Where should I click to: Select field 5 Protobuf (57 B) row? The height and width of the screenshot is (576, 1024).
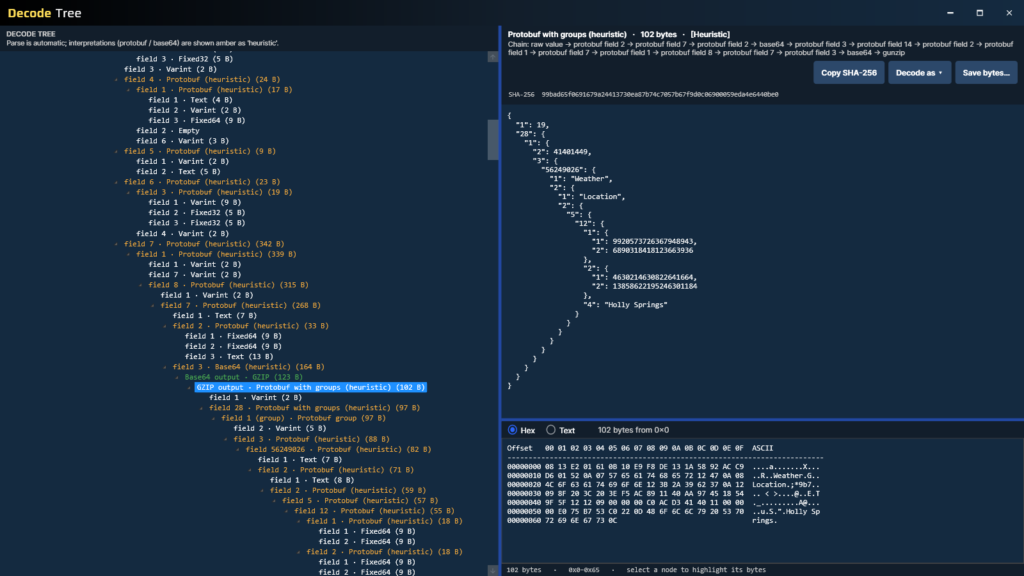pyautogui.click(x=360, y=500)
